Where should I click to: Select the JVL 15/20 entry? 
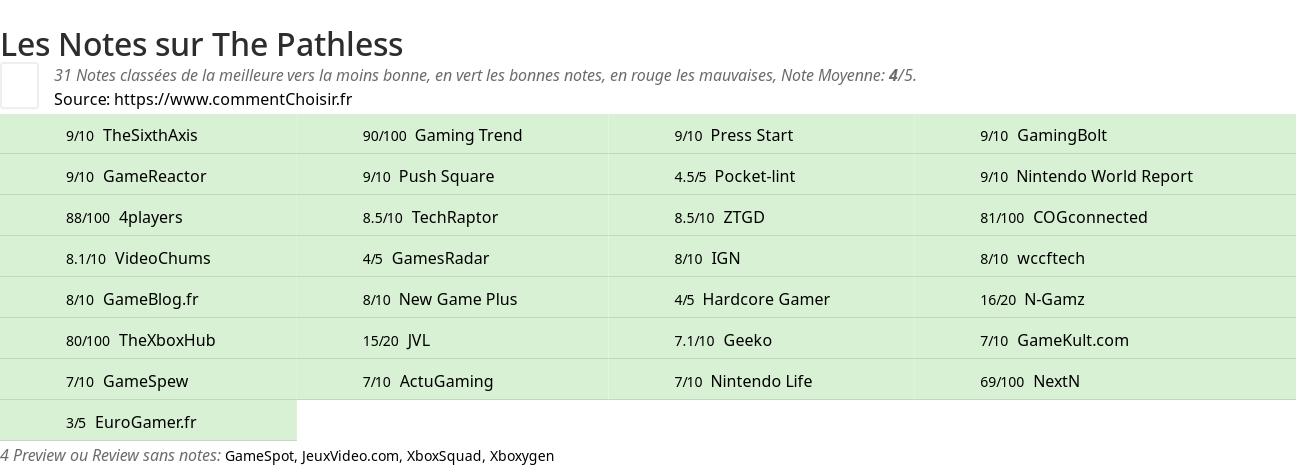click(x=452, y=340)
